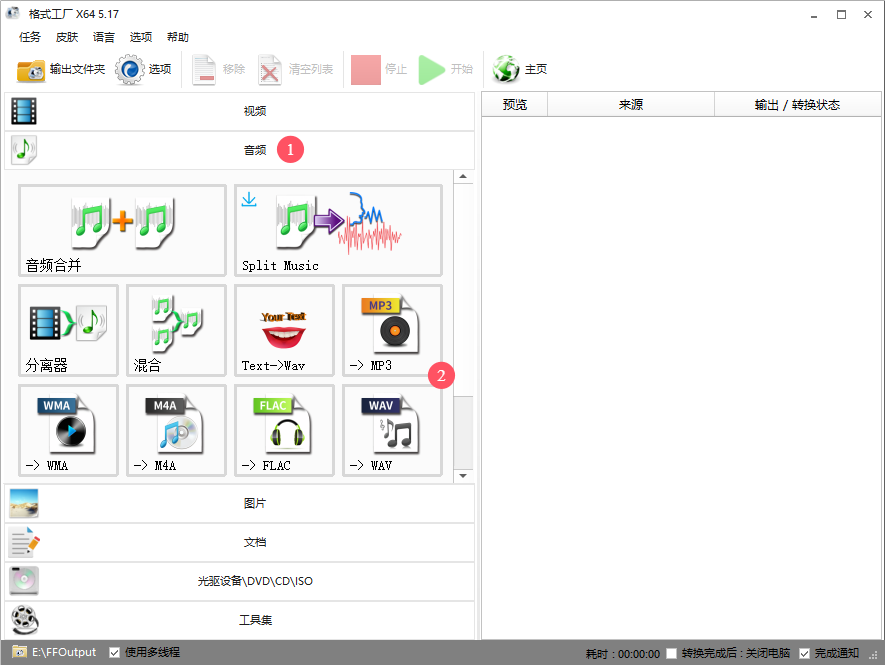Select the MP3 conversion format

[x=392, y=330]
